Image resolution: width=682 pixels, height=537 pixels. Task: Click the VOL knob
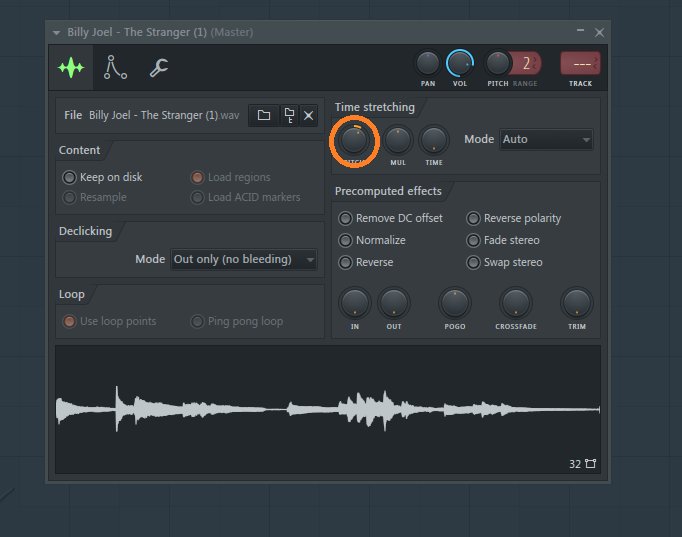click(459, 63)
